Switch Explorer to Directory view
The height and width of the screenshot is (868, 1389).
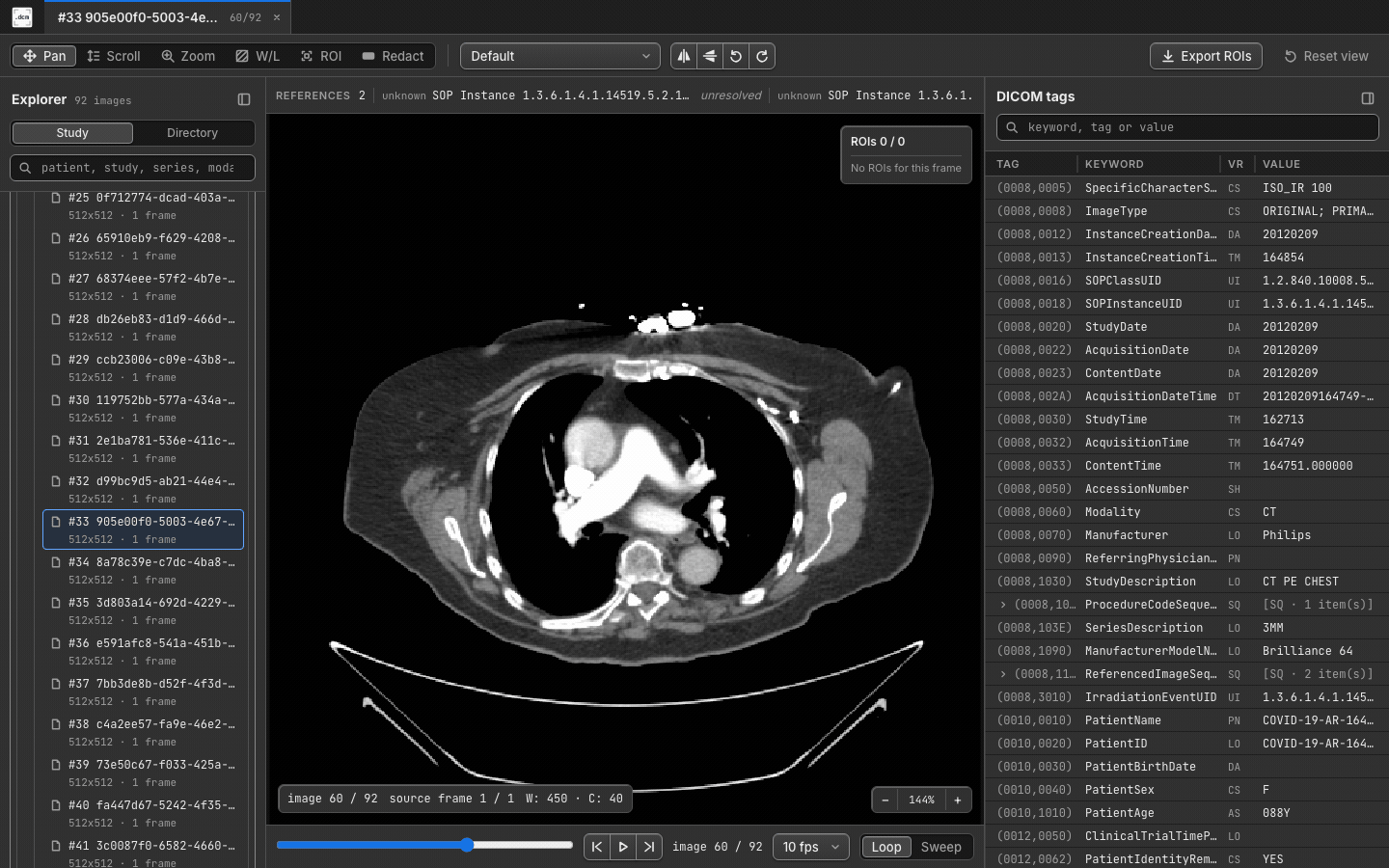[x=192, y=133]
